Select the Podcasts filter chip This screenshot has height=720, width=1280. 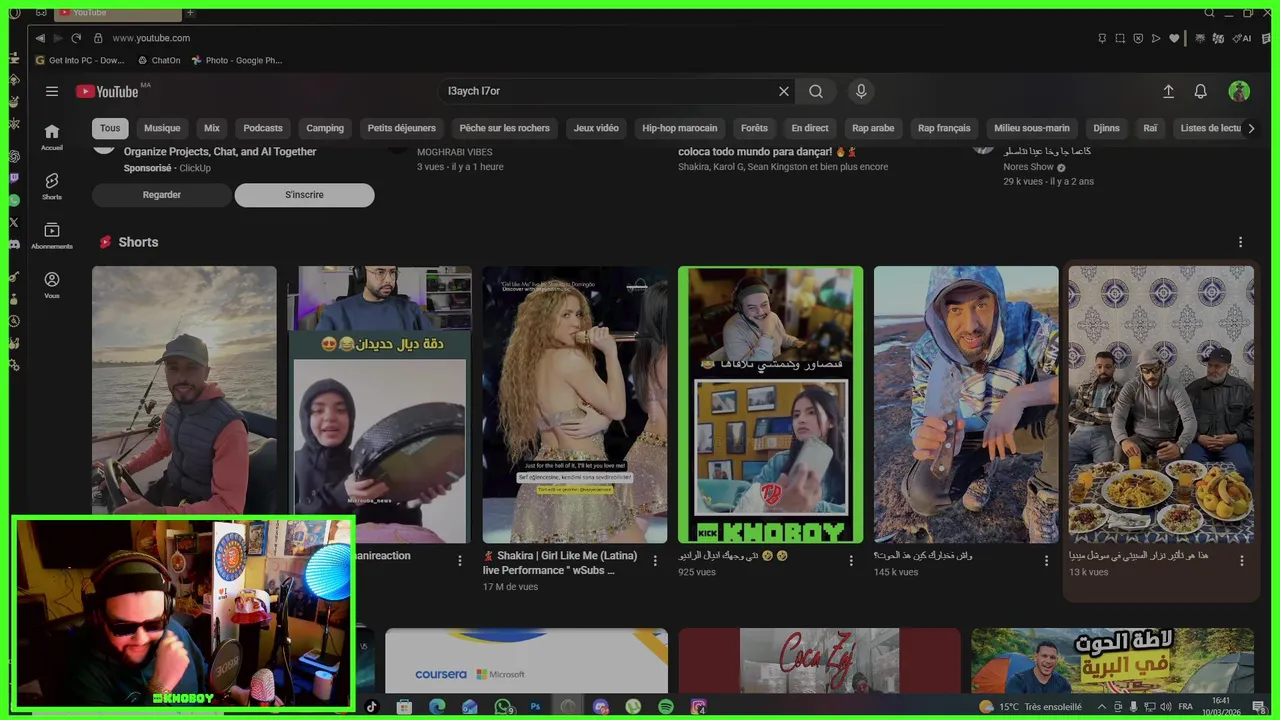[x=263, y=128]
